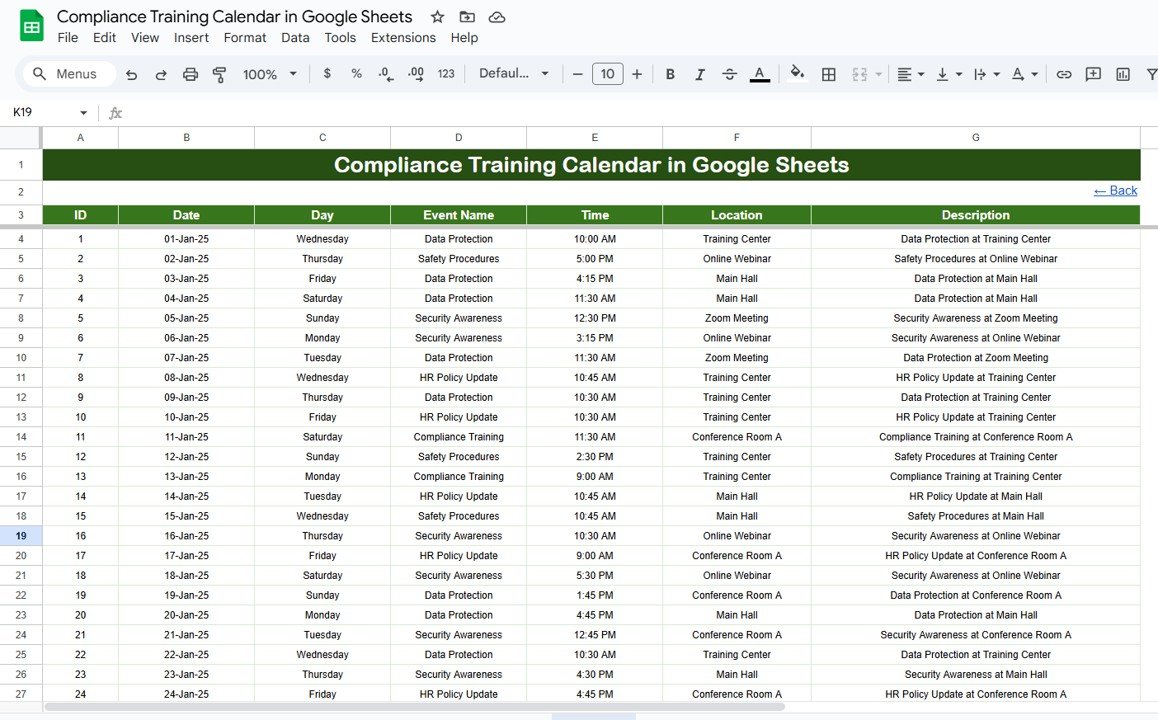Select the select-all corner box
The width and height of the screenshot is (1158, 720).
click(x=21, y=137)
